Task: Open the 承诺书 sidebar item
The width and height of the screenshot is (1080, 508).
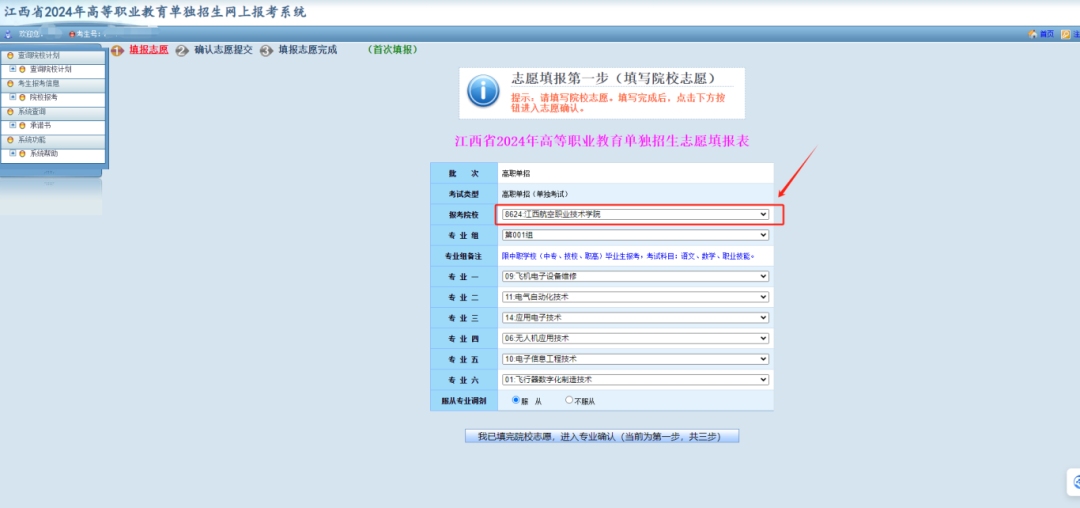Action: [x=40, y=125]
